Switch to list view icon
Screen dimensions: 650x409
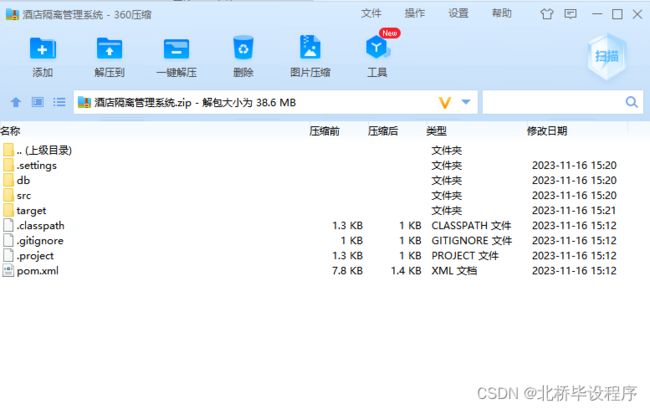click(x=59, y=102)
